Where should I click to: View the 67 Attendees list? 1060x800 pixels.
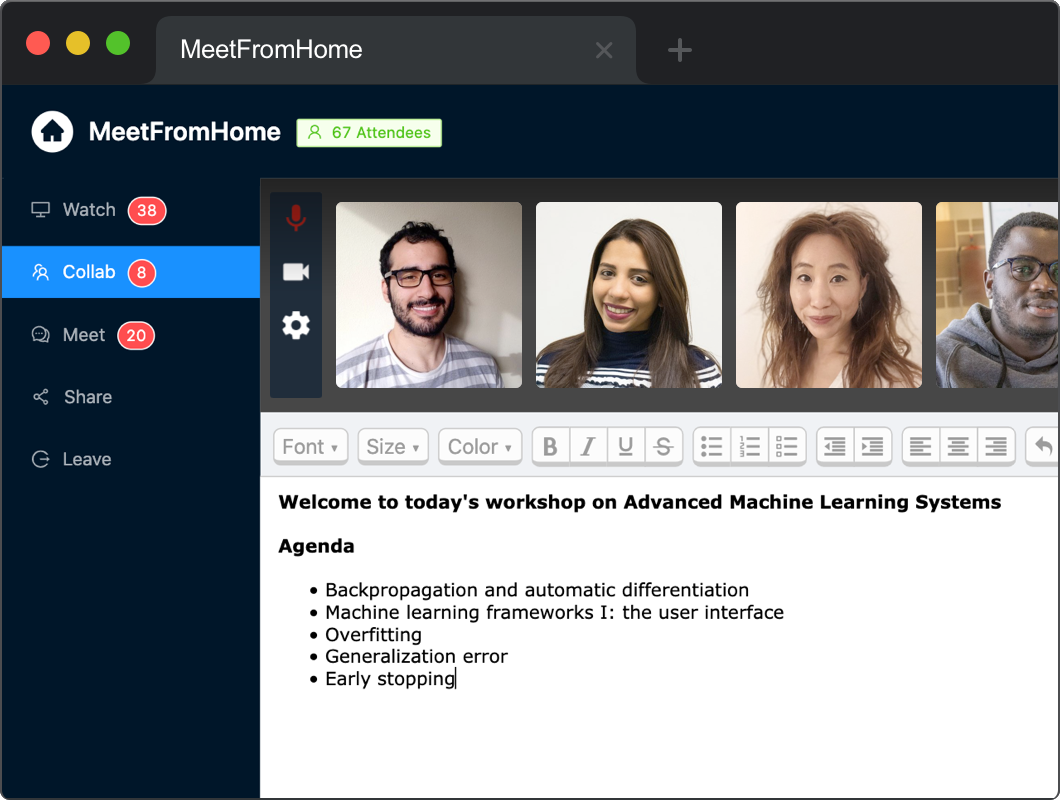[x=369, y=131]
